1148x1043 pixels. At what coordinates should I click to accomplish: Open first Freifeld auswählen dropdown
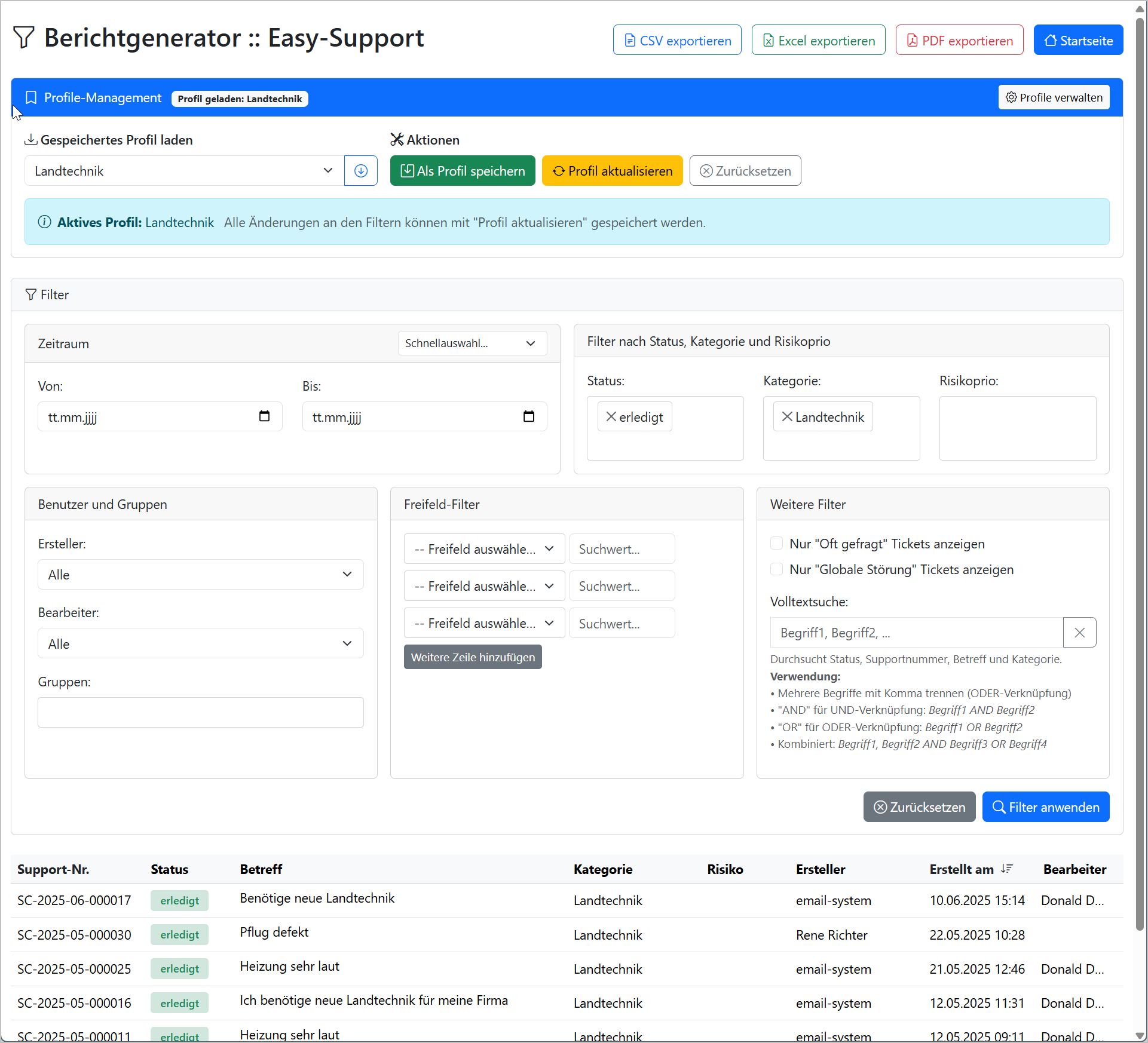[484, 549]
